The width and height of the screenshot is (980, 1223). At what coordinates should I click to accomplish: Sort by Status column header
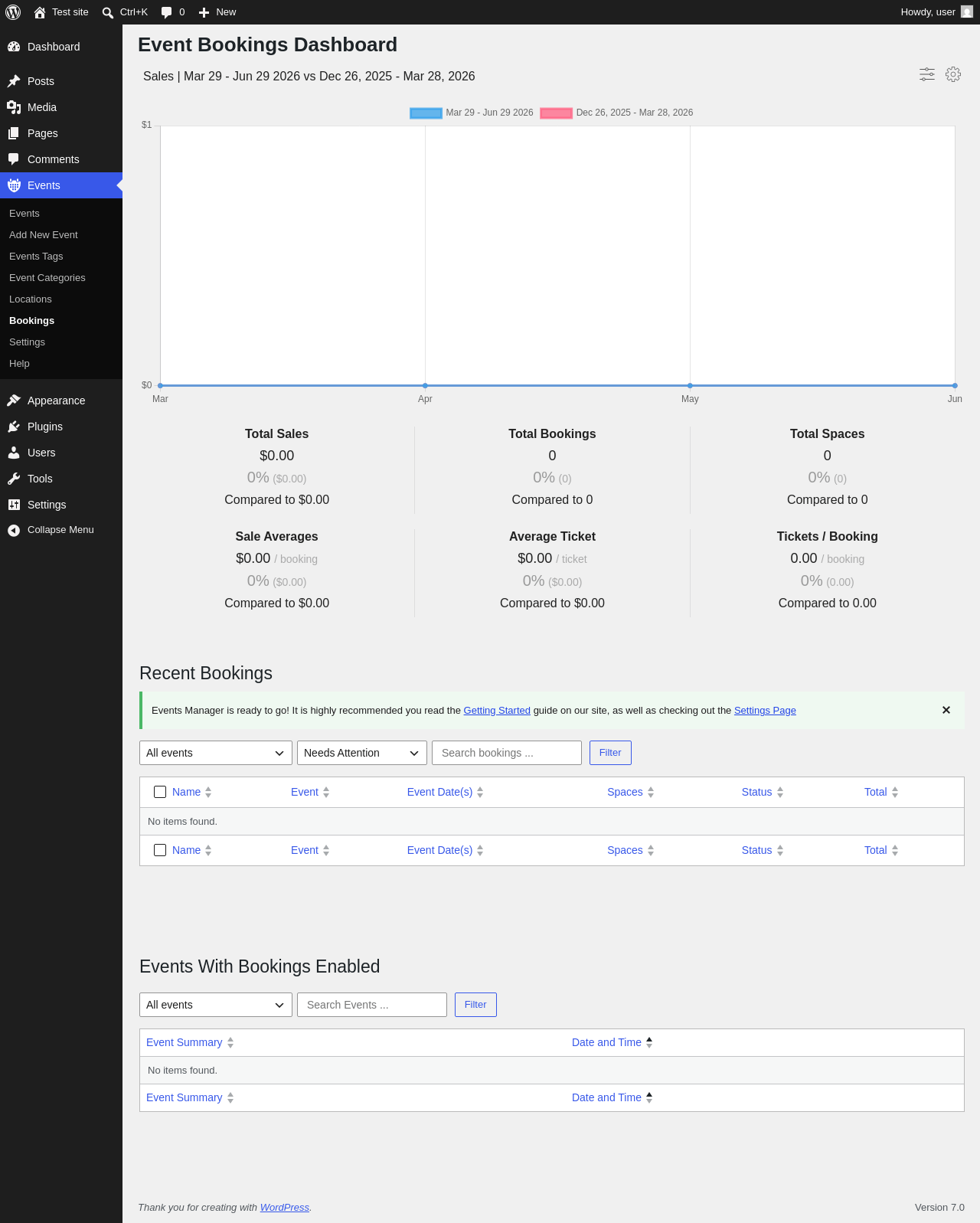pos(763,792)
